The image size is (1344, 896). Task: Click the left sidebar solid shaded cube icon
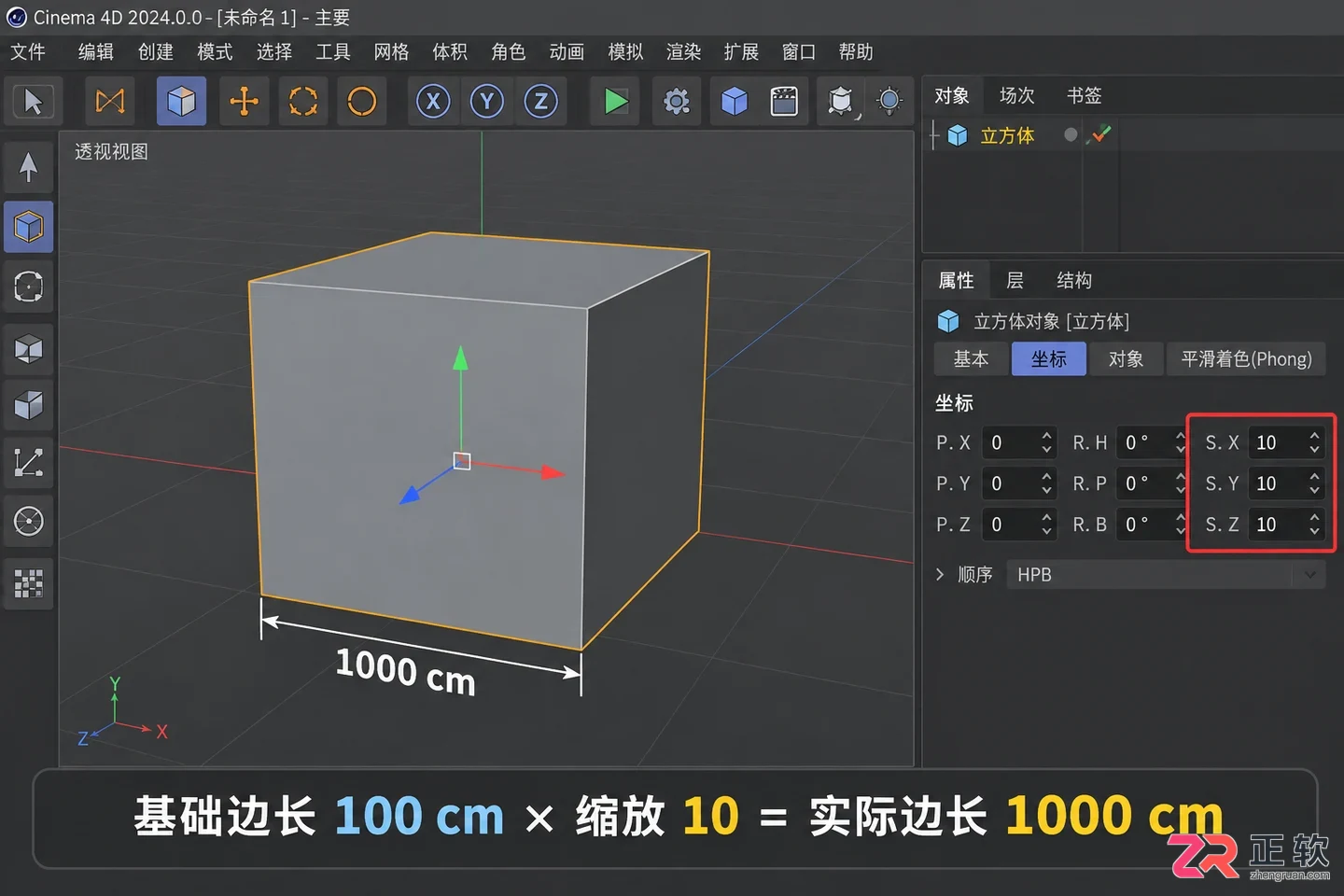pos(29,405)
